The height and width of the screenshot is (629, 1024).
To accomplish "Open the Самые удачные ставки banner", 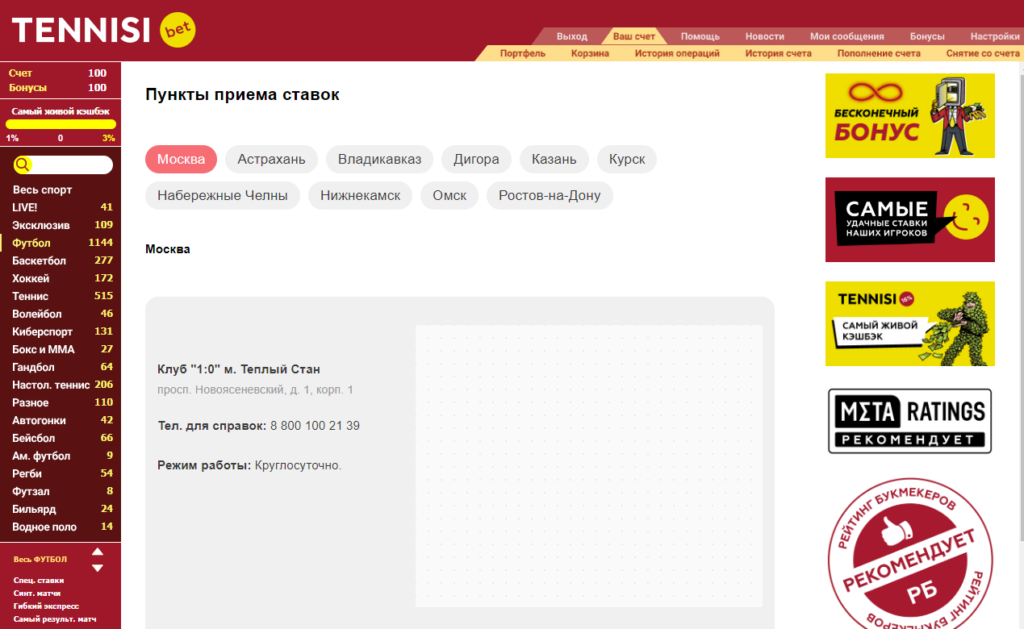I will tap(910, 219).
